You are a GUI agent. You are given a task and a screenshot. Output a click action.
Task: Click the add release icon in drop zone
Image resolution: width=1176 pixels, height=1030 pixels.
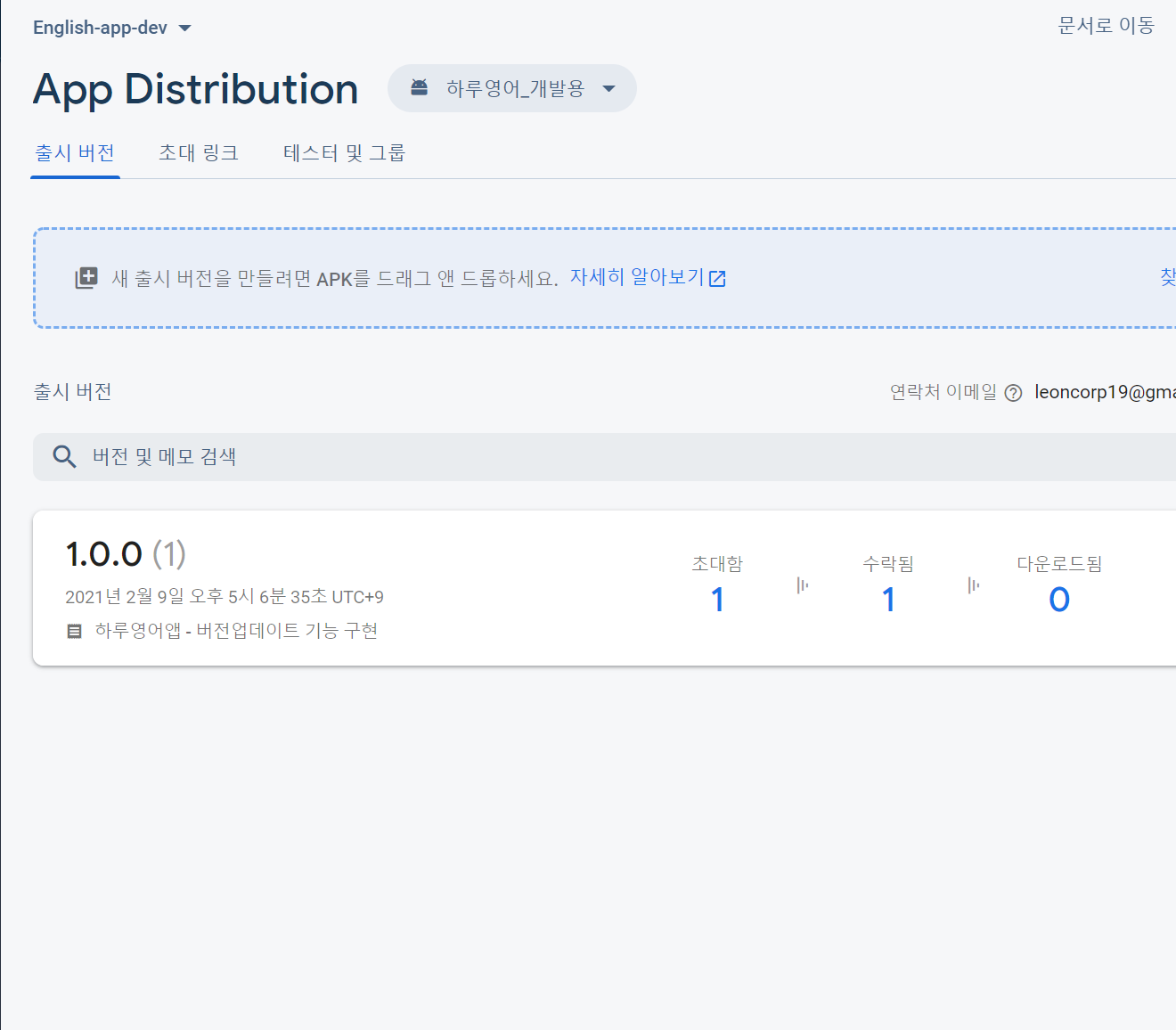coord(86,278)
